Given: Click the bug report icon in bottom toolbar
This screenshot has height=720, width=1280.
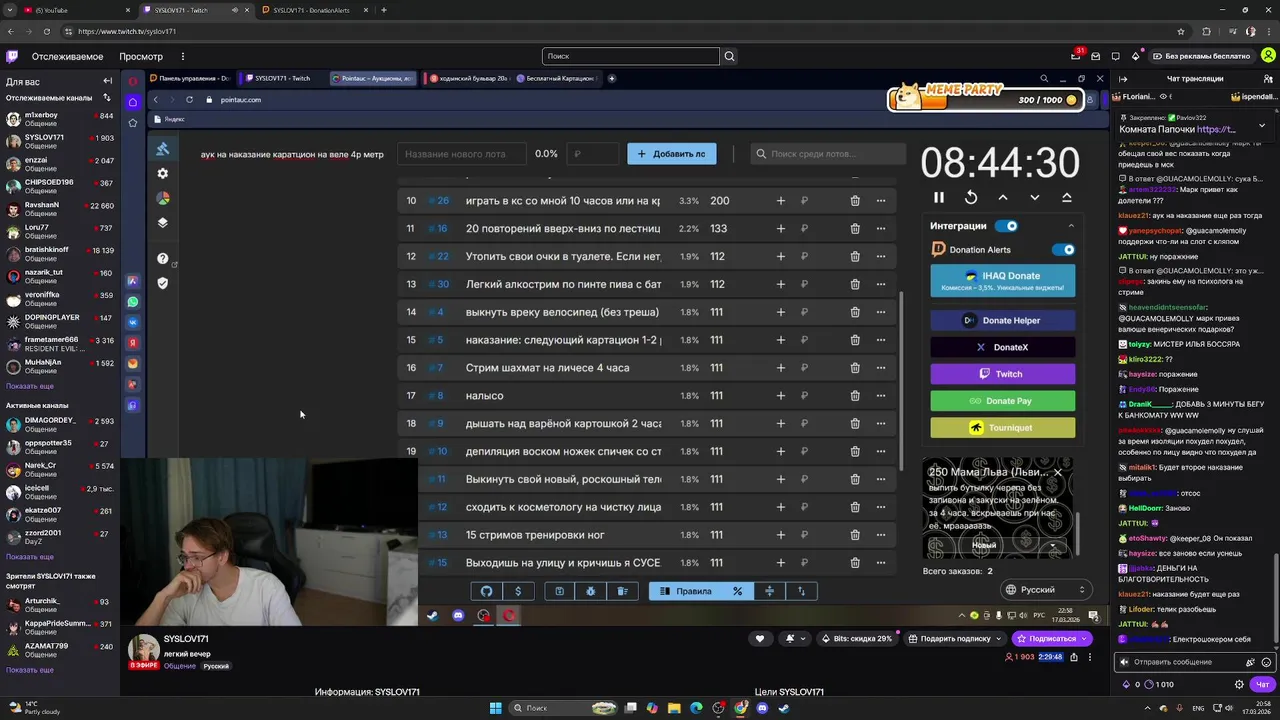Looking at the screenshot, I should 590,591.
